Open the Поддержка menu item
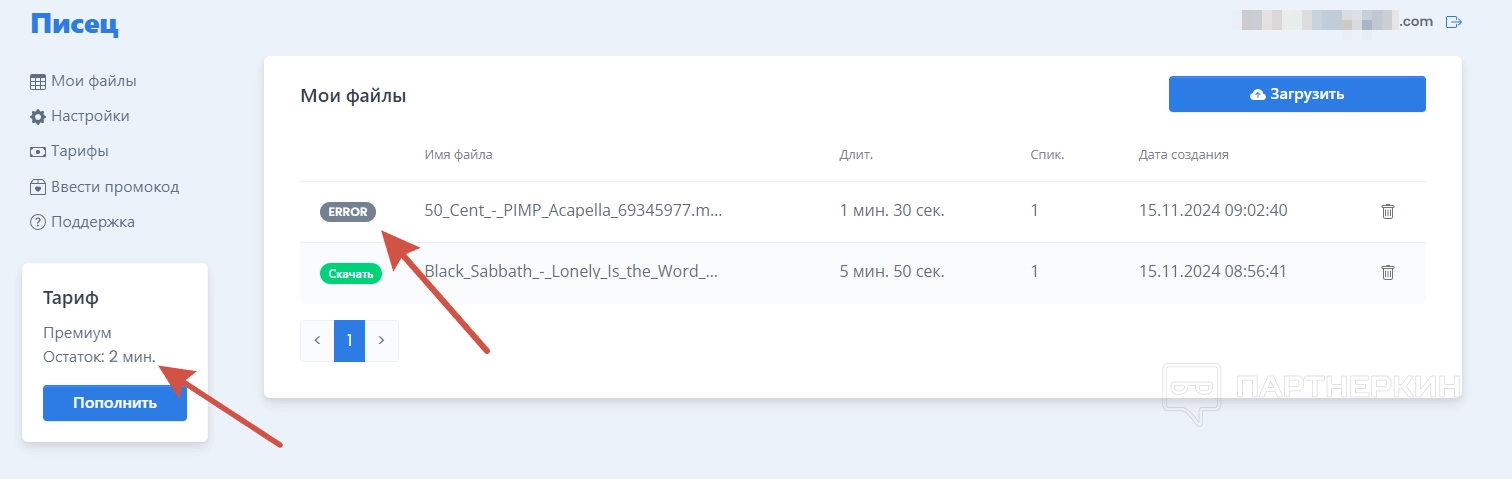 tap(92, 221)
